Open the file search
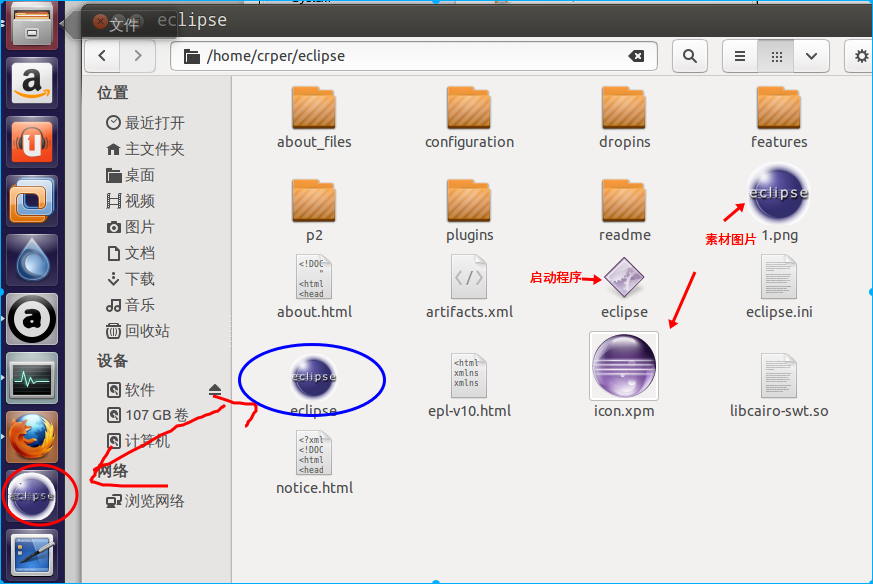Viewport: 873px width, 584px height. [690, 56]
